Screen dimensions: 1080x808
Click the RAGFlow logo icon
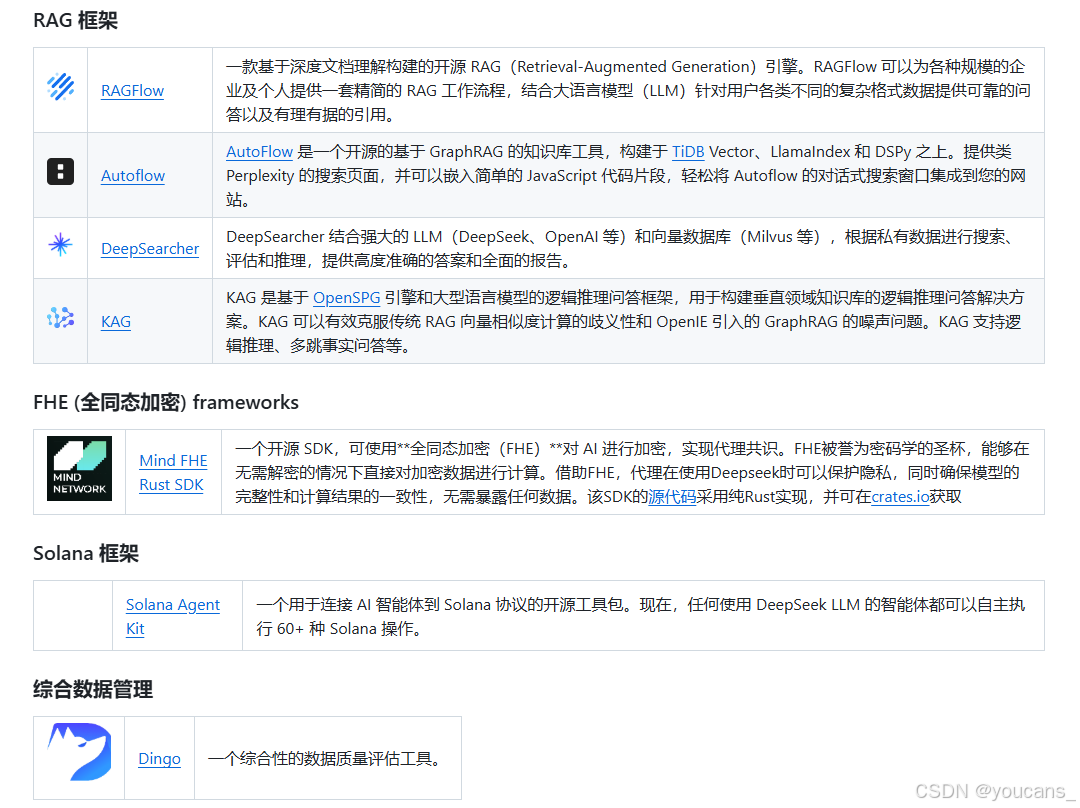point(61,87)
